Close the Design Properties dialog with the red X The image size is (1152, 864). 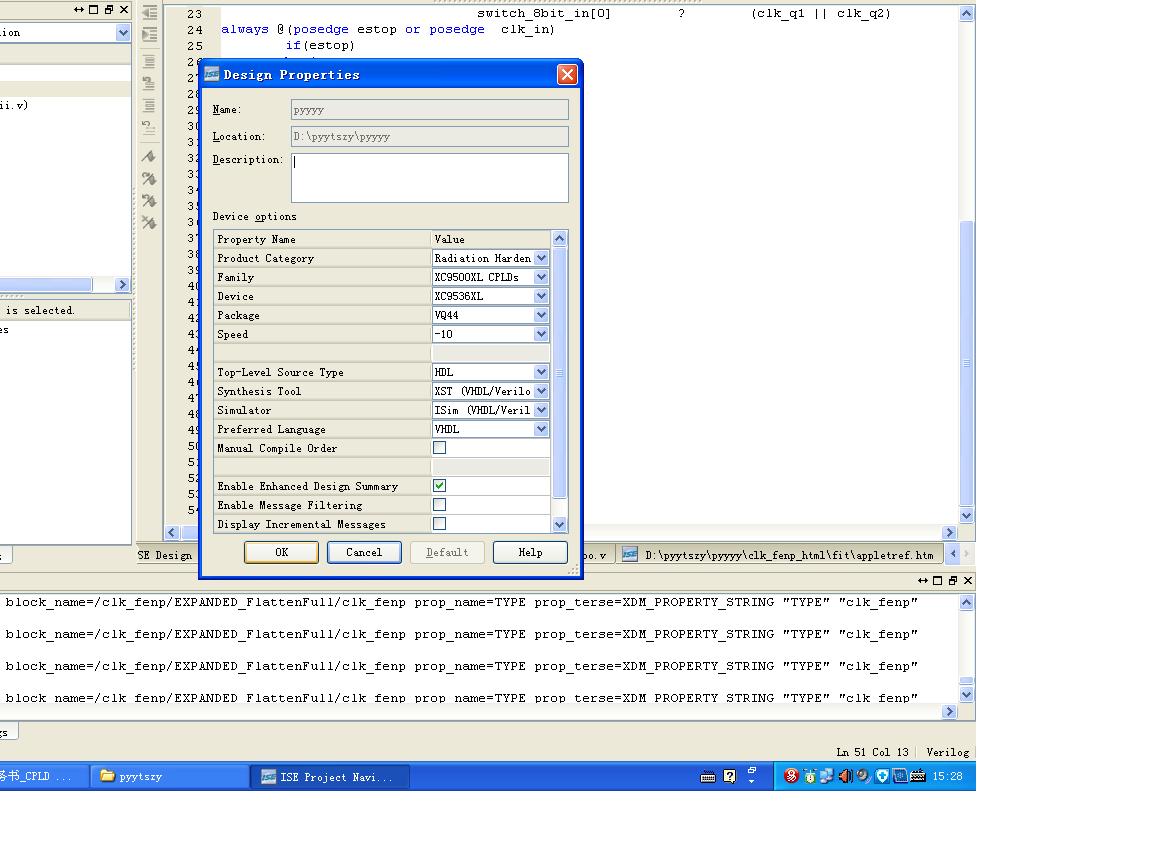[x=567, y=74]
